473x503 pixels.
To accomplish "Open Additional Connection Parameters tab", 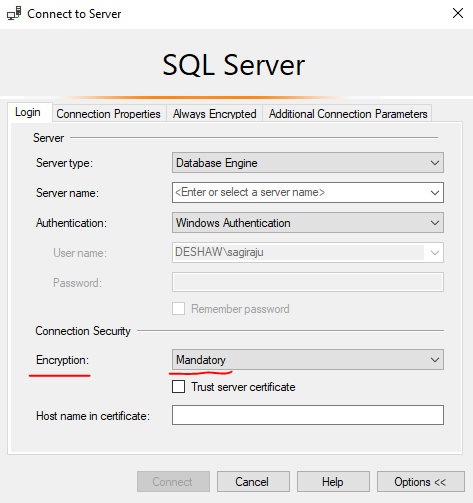I will (348, 114).
